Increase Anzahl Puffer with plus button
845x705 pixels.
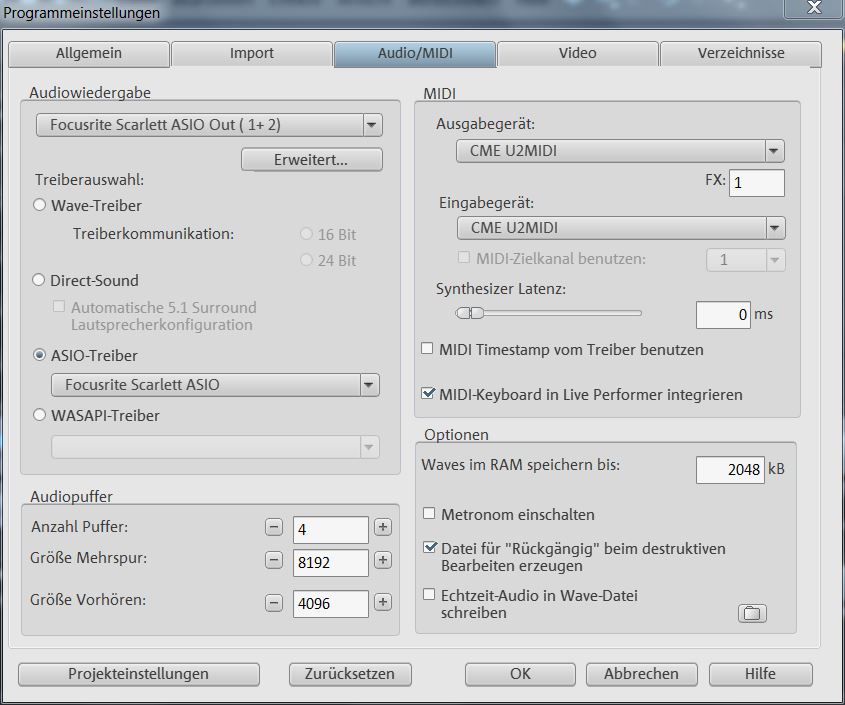point(382,527)
